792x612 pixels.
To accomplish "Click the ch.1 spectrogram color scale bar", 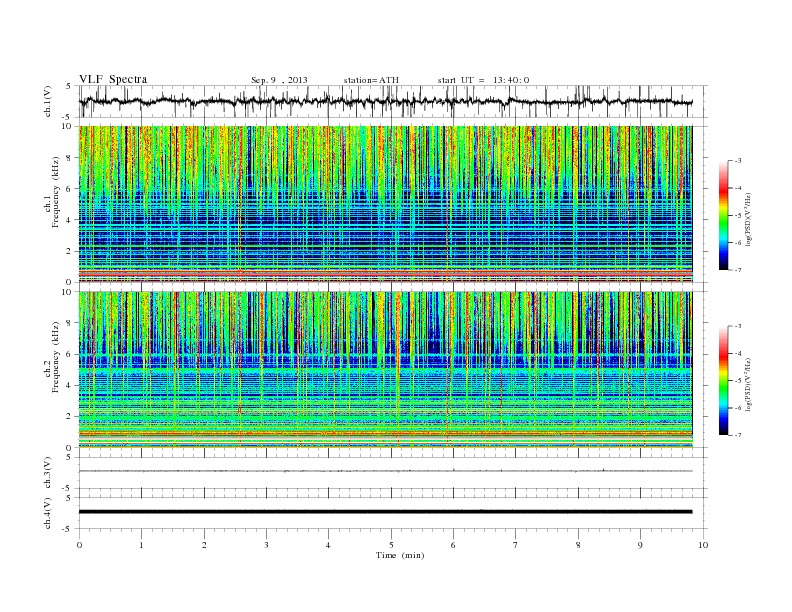I will pos(723,215).
